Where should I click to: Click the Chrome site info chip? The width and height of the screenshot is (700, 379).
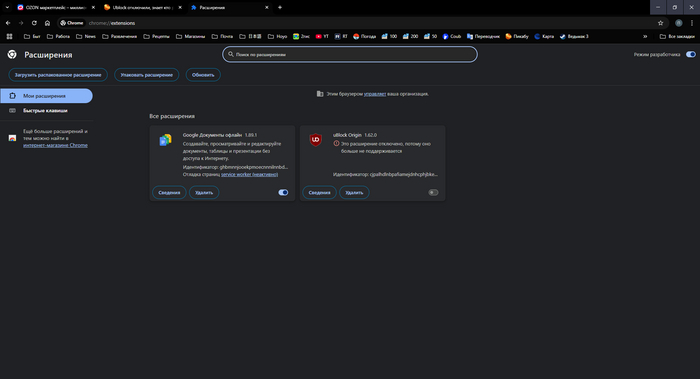(72, 23)
